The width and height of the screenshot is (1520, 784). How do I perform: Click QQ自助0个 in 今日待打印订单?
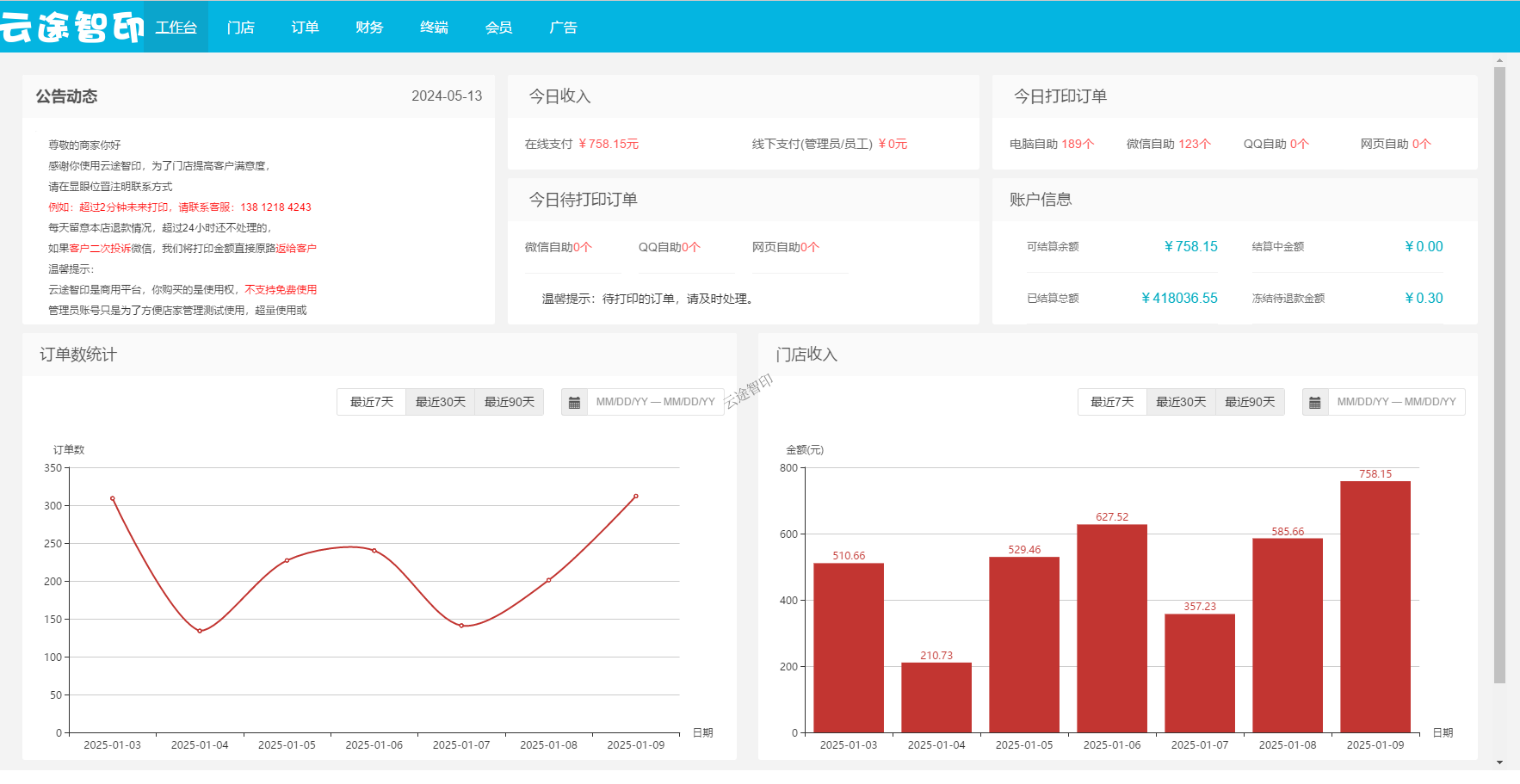click(670, 247)
